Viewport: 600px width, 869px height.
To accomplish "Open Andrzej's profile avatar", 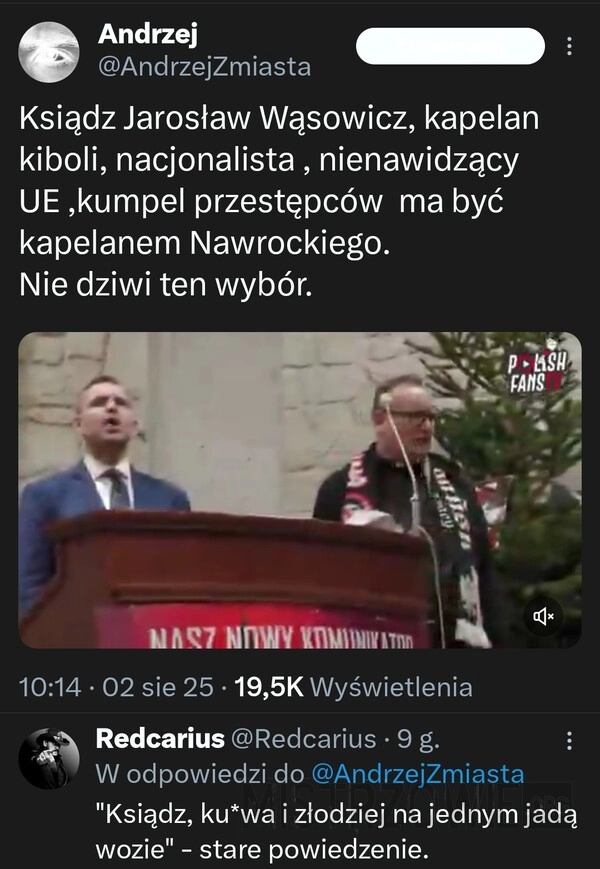I will tap(49, 52).
